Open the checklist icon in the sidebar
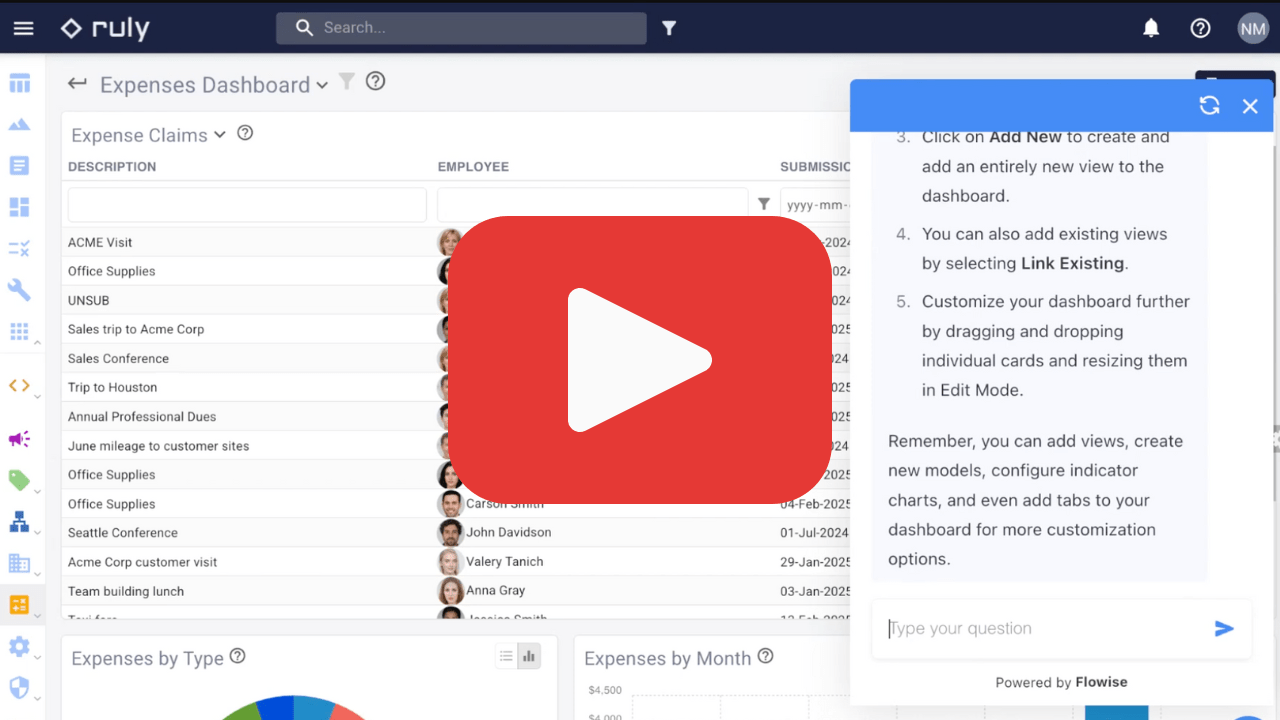This screenshot has height=720, width=1280. click(x=19, y=248)
